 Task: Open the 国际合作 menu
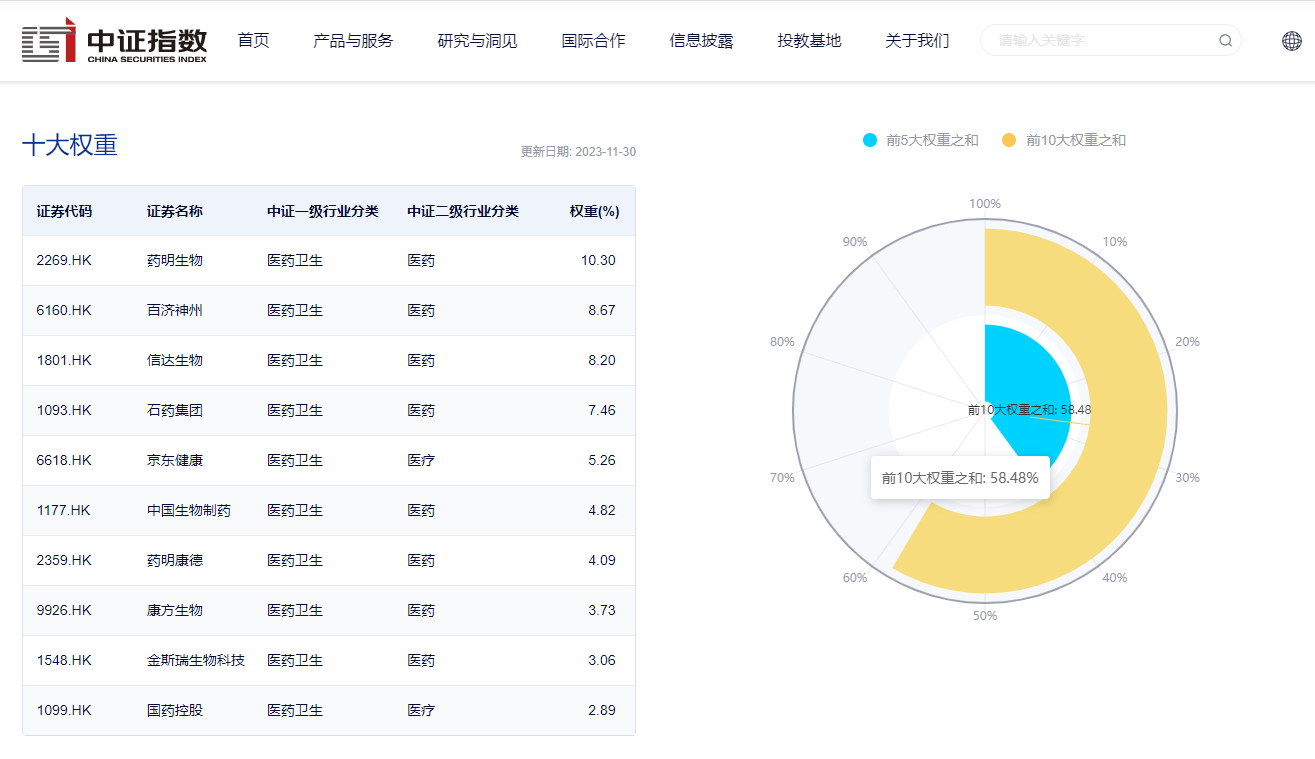click(x=593, y=41)
